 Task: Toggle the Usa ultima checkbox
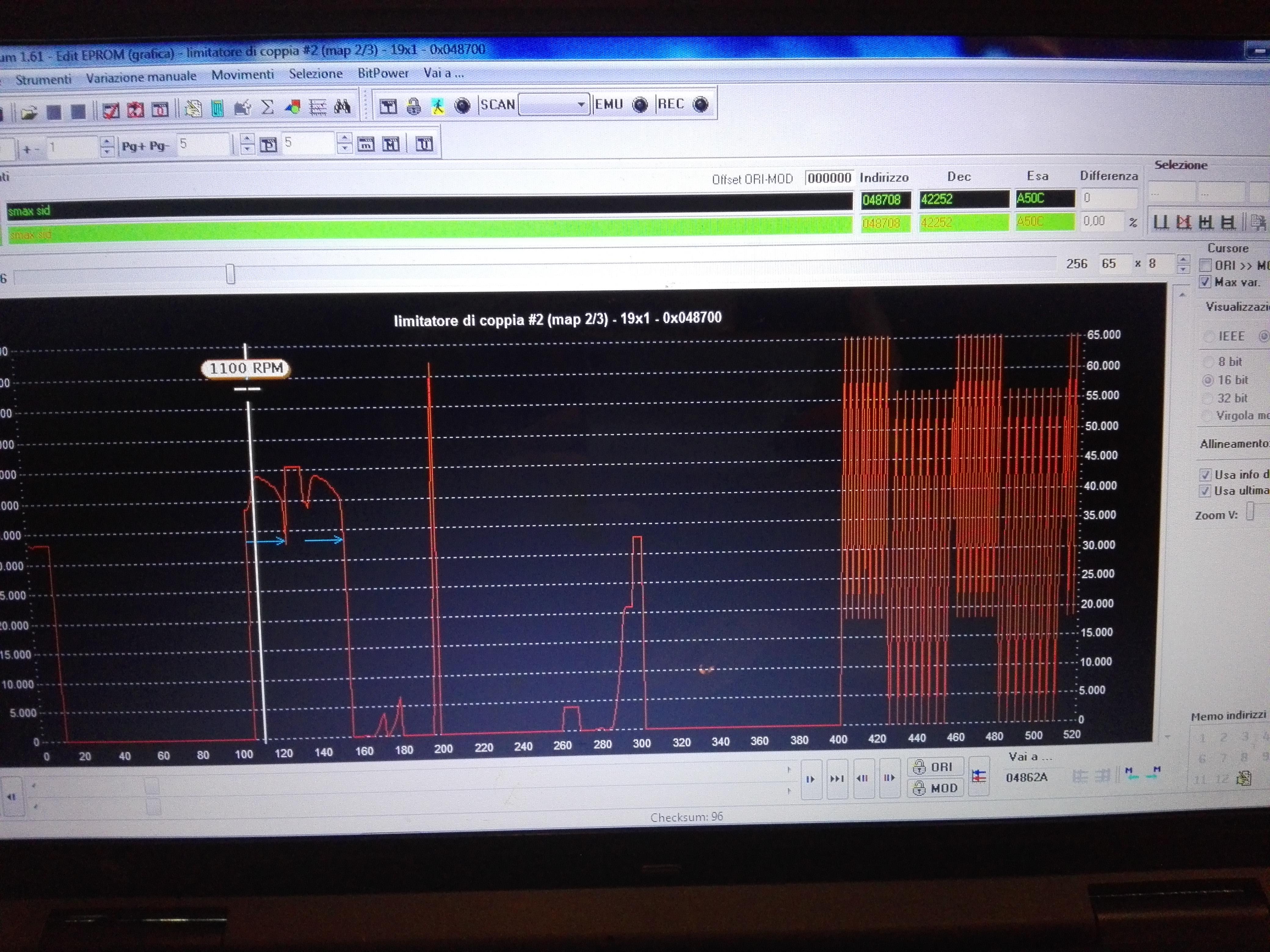(x=1205, y=491)
